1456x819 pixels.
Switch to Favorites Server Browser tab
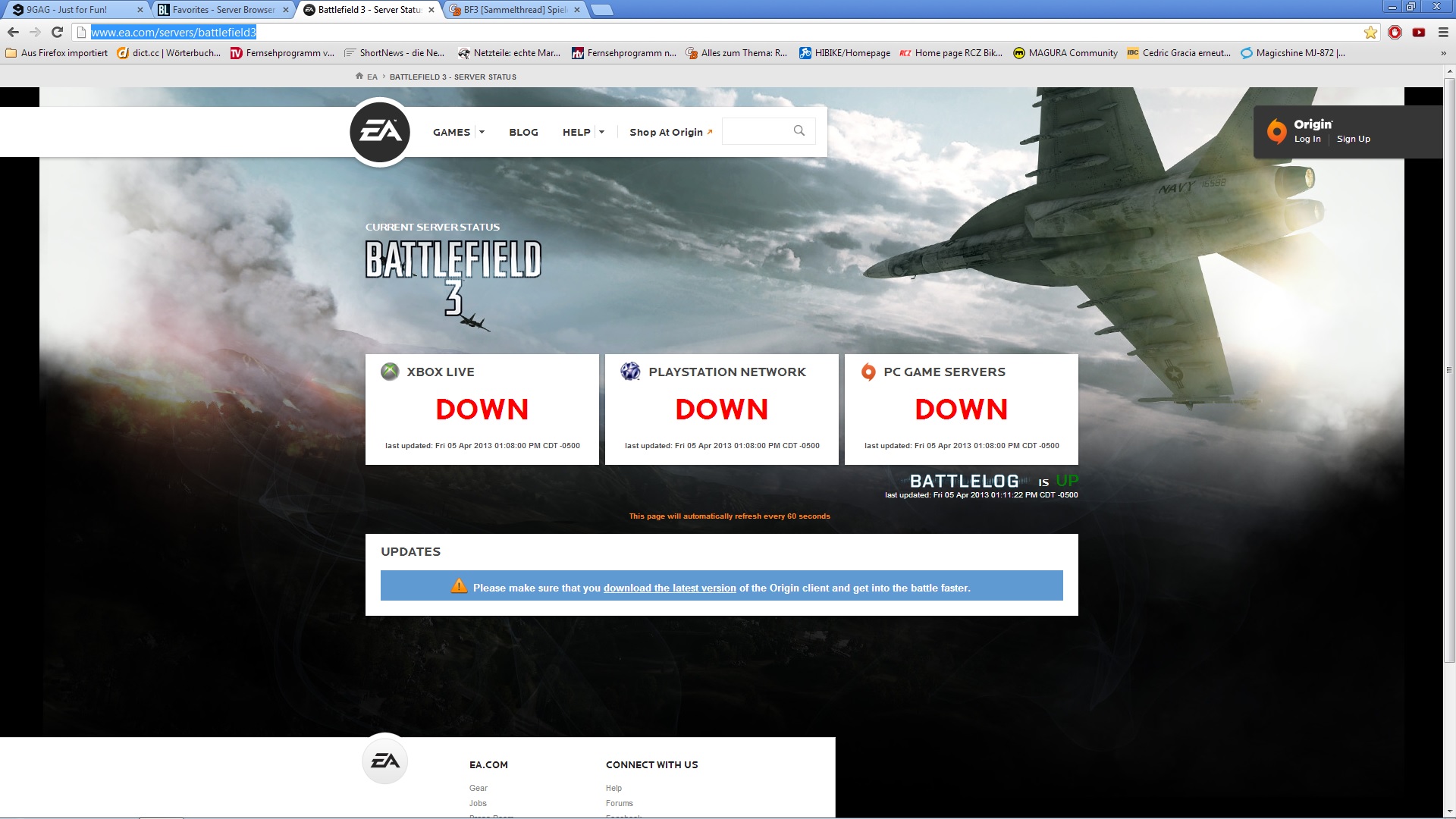[x=223, y=10]
